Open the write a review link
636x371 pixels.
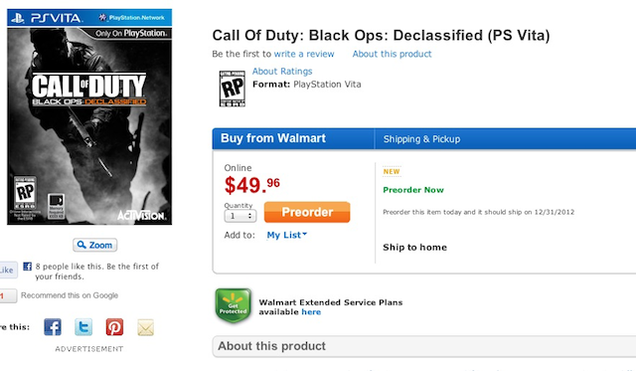click(x=304, y=54)
